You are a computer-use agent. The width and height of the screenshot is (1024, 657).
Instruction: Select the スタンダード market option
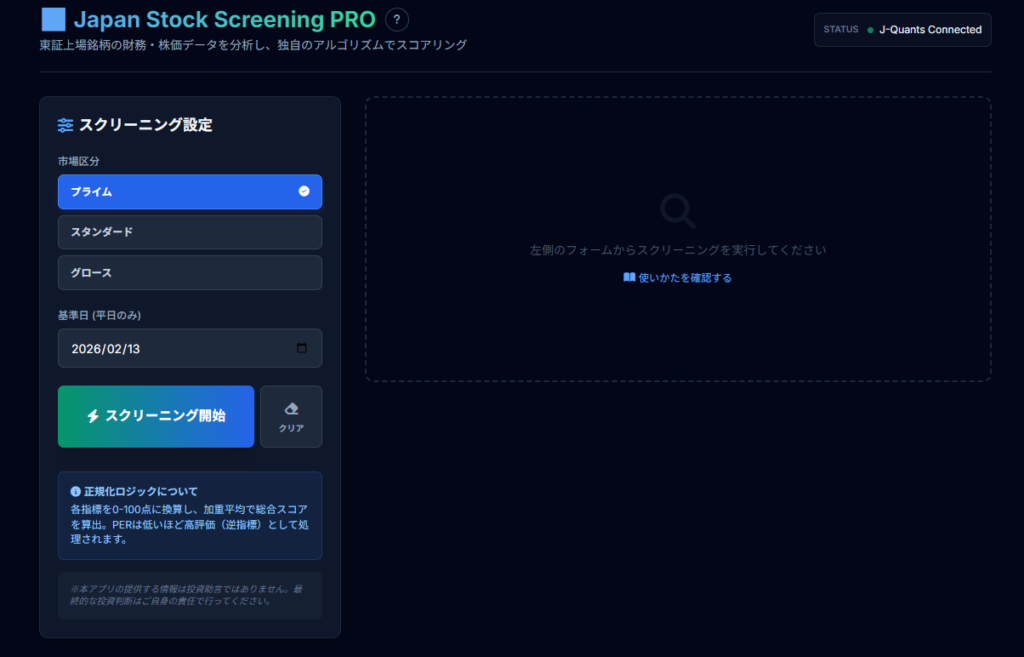click(x=190, y=232)
